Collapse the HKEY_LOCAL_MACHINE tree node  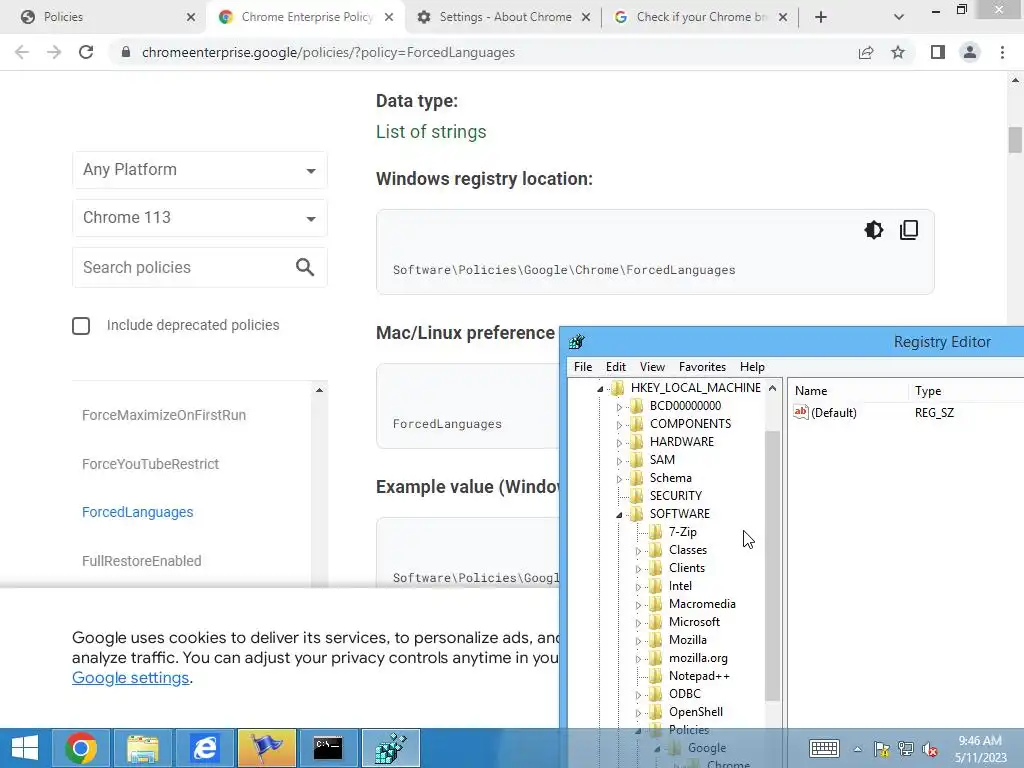[x=600, y=389]
